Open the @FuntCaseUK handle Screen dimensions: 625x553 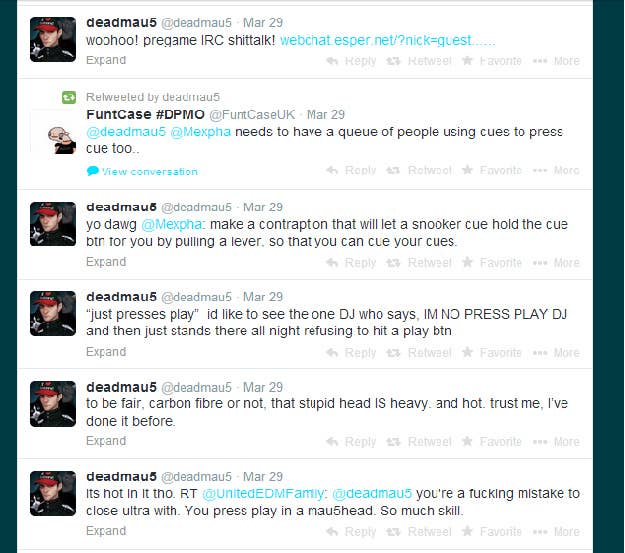coord(252,115)
